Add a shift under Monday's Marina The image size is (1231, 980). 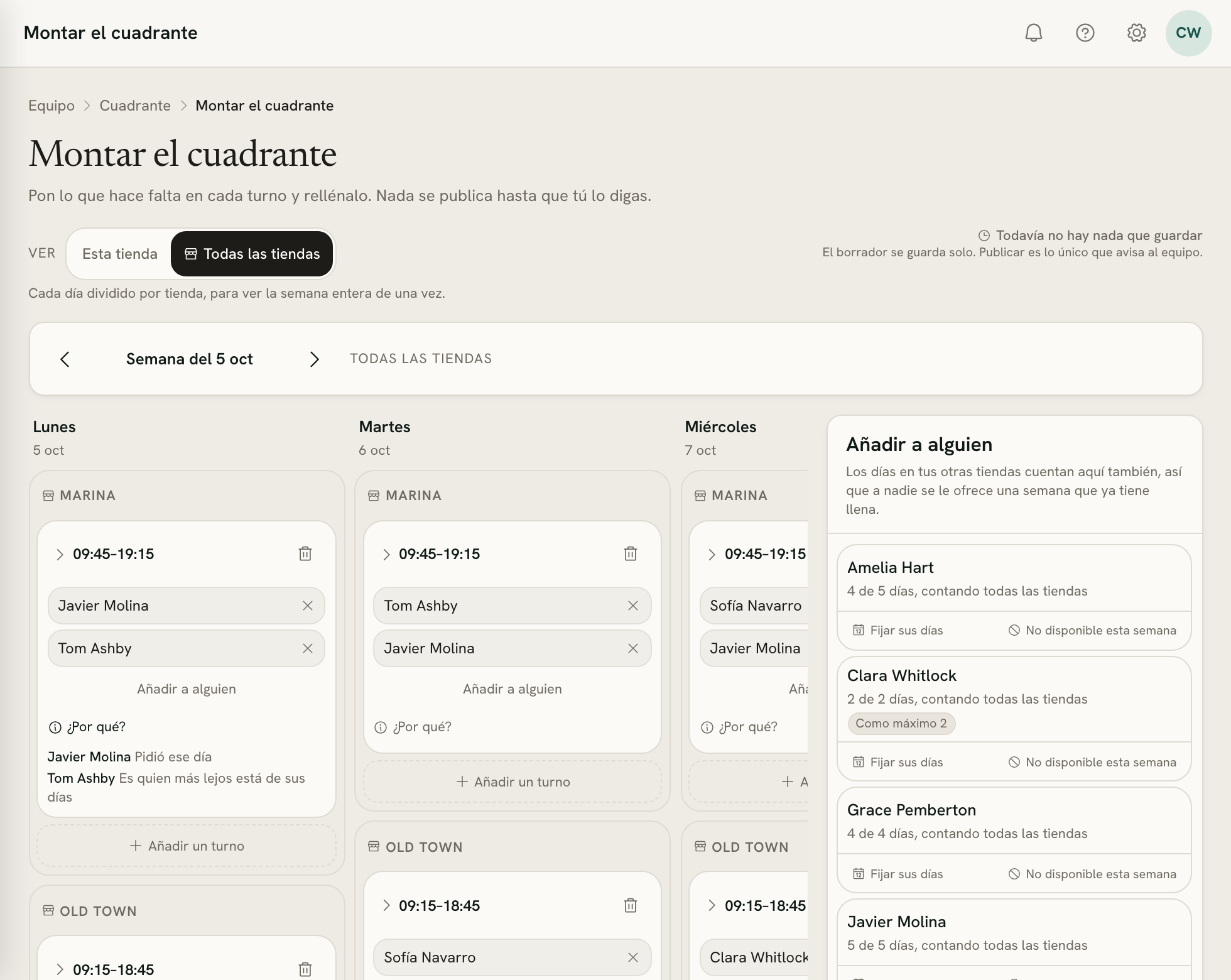pos(187,846)
